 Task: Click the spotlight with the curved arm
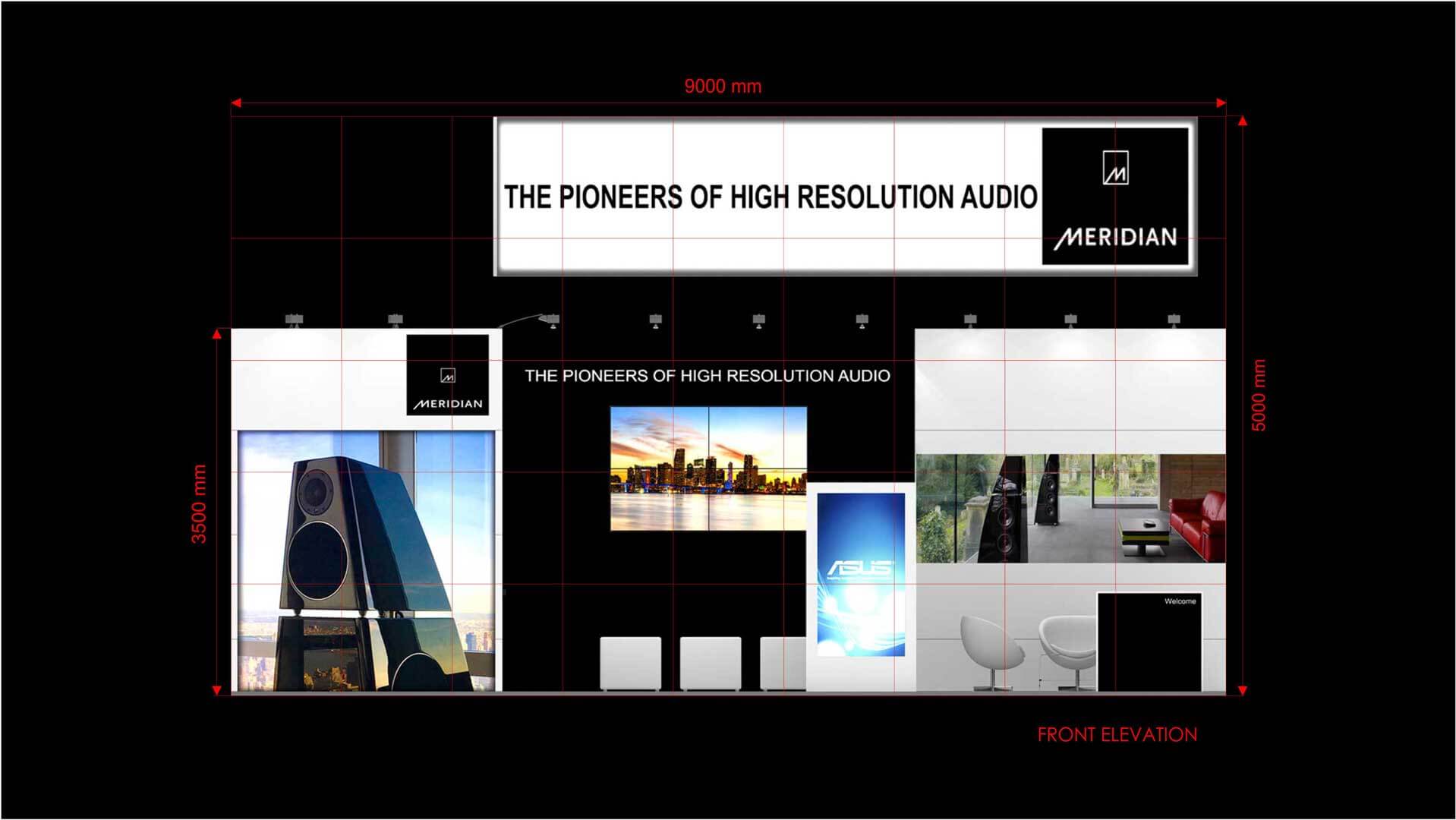[550, 320]
